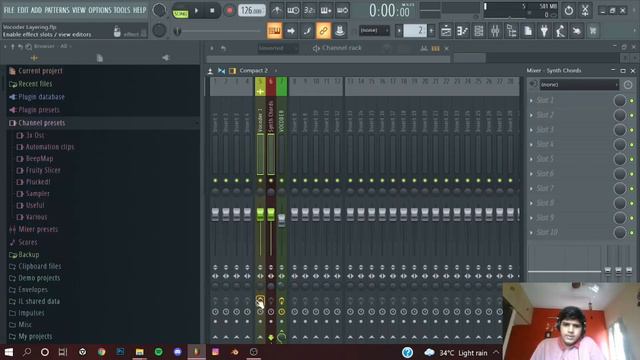The image size is (640, 360).
Task: Open Windows Start menu
Action: pyautogui.click(x=9, y=352)
